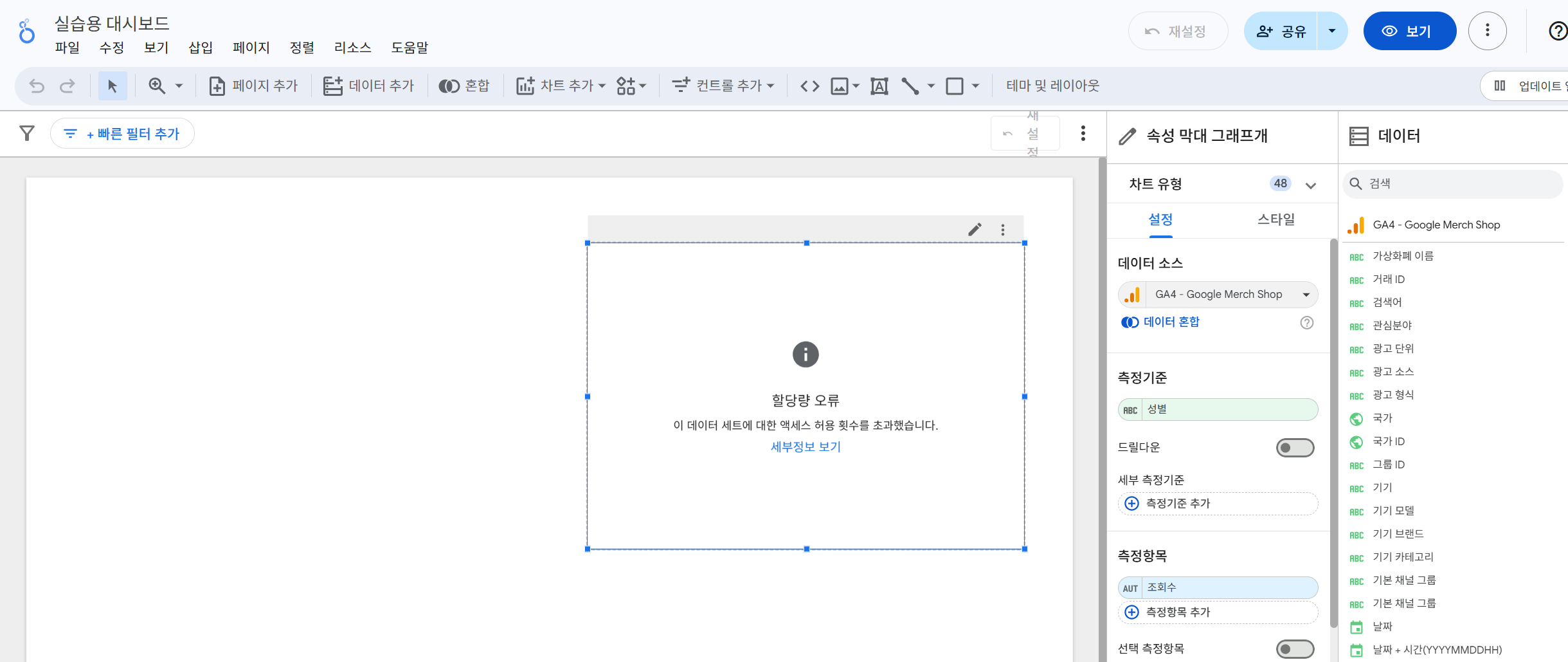
Task: Open the 수정 menu
Action: click(x=112, y=48)
